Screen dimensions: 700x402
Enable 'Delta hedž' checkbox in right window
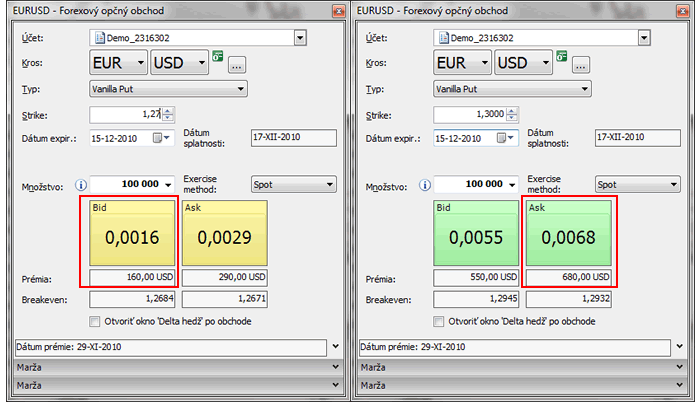439,322
